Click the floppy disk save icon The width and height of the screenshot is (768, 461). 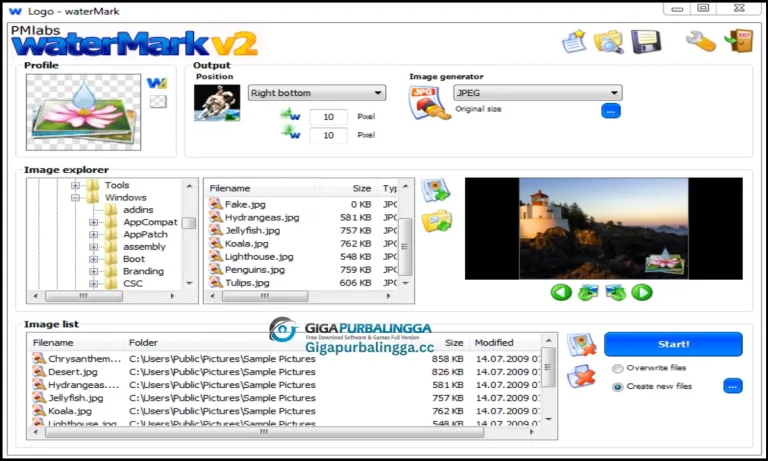644,41
